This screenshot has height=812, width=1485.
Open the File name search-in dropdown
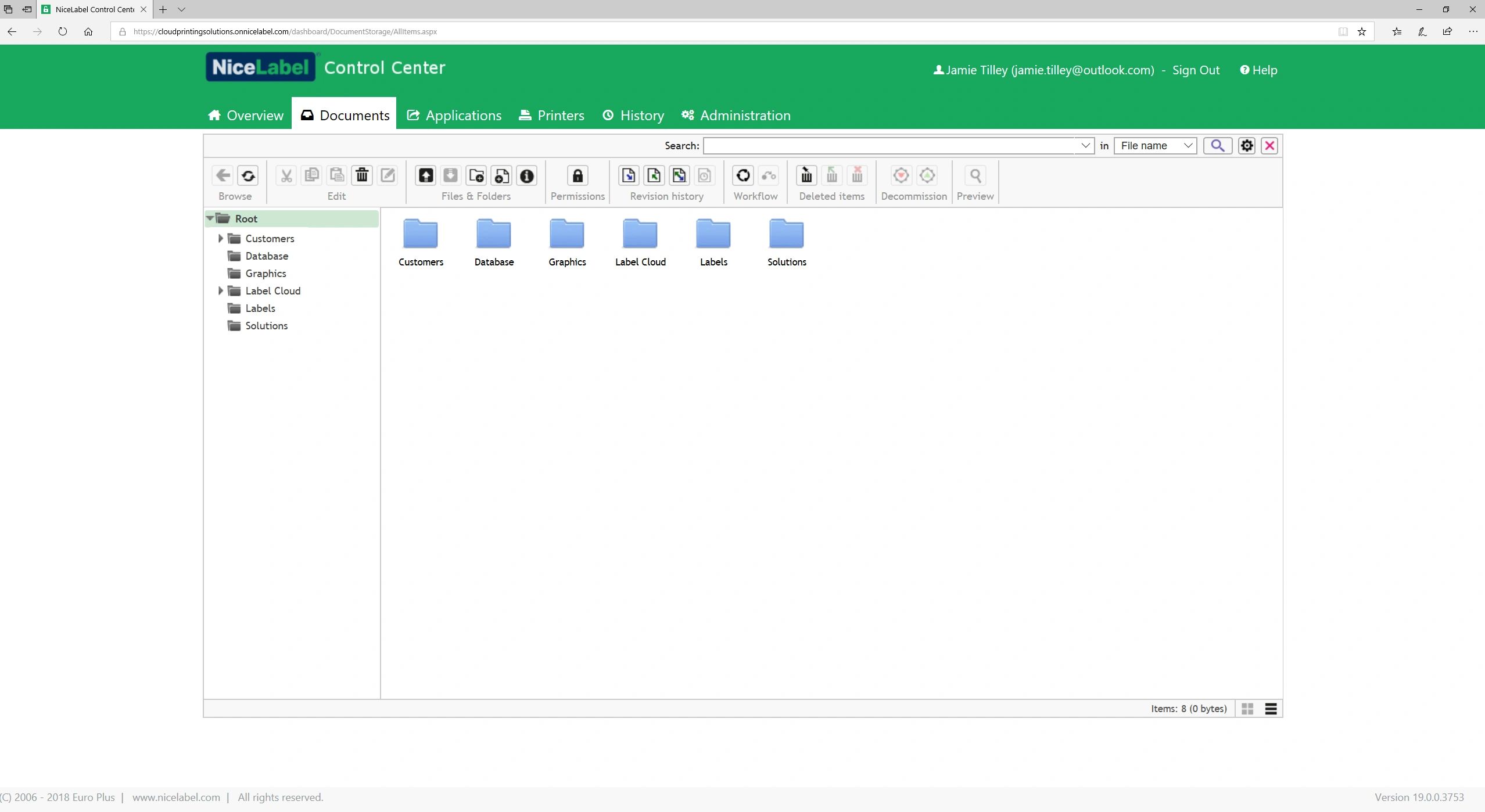point(1155,146)
